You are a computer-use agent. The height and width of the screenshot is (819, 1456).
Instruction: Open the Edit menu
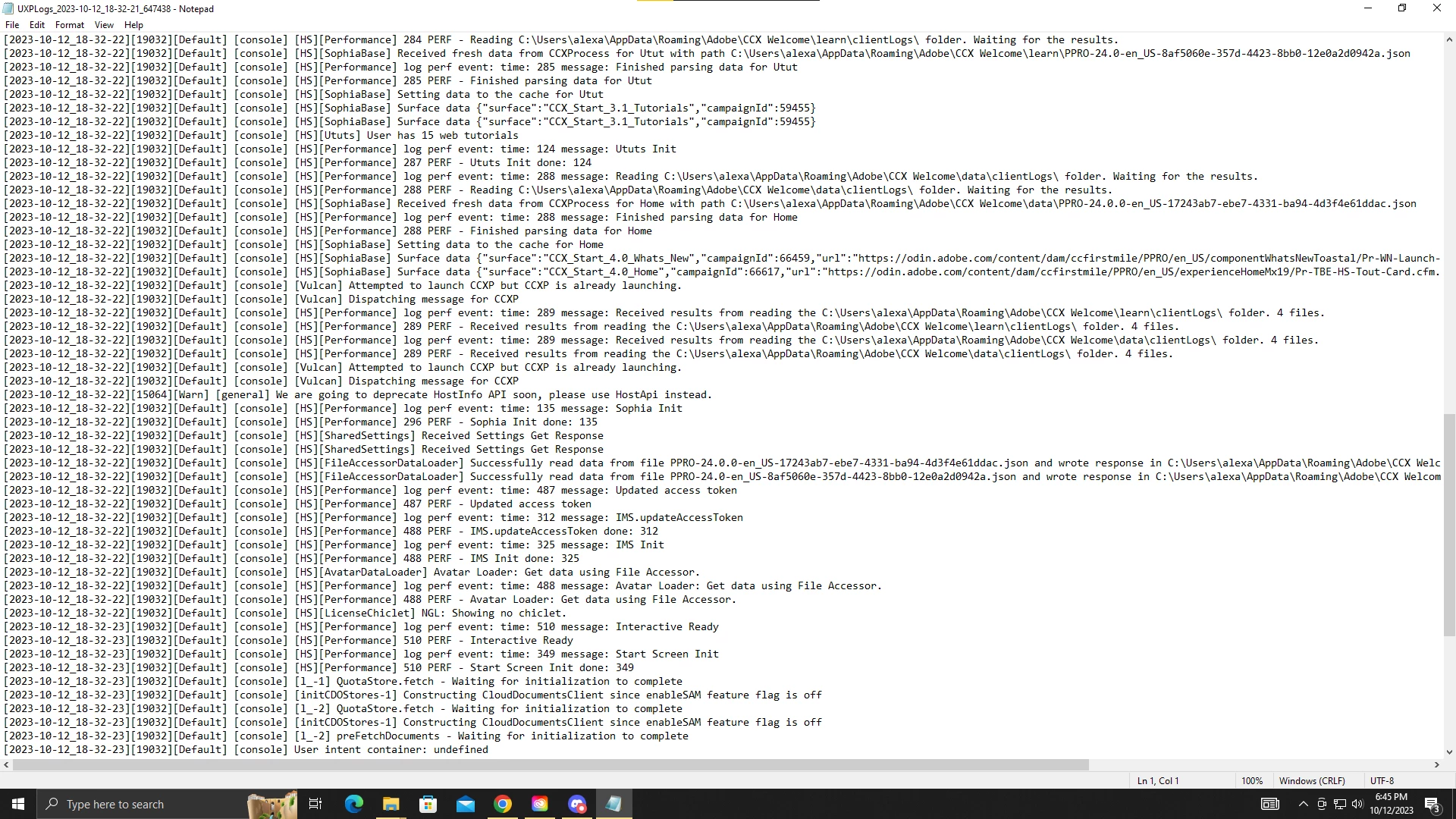point(37,25)
